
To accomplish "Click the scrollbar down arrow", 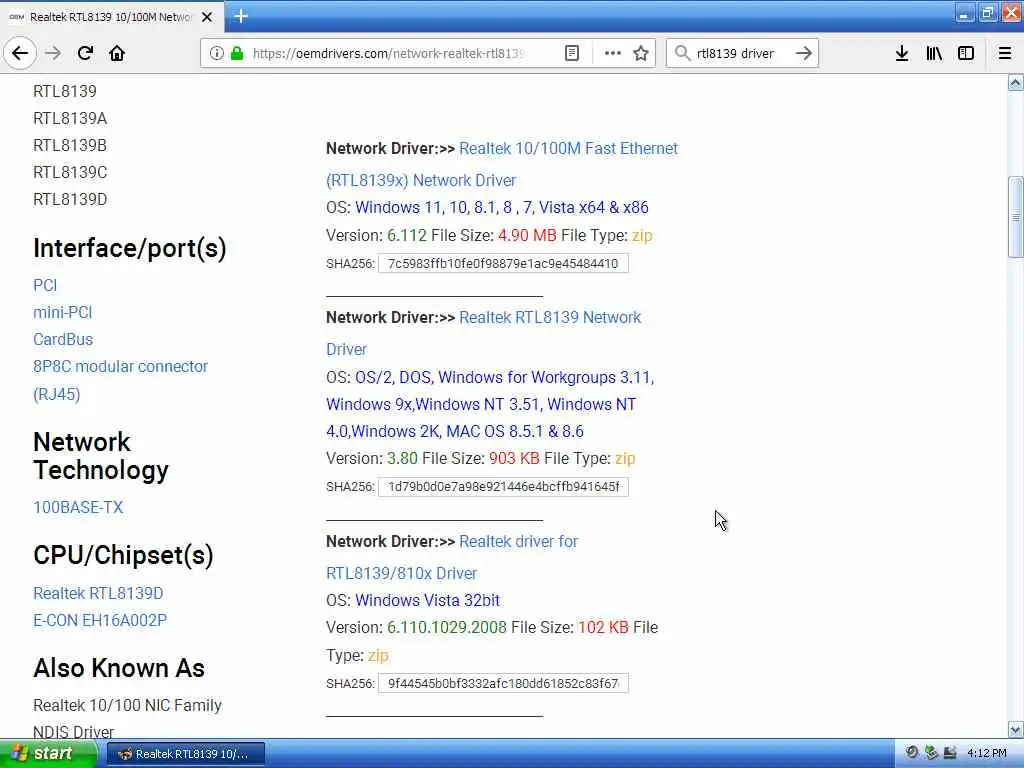I will [1015, 729].
